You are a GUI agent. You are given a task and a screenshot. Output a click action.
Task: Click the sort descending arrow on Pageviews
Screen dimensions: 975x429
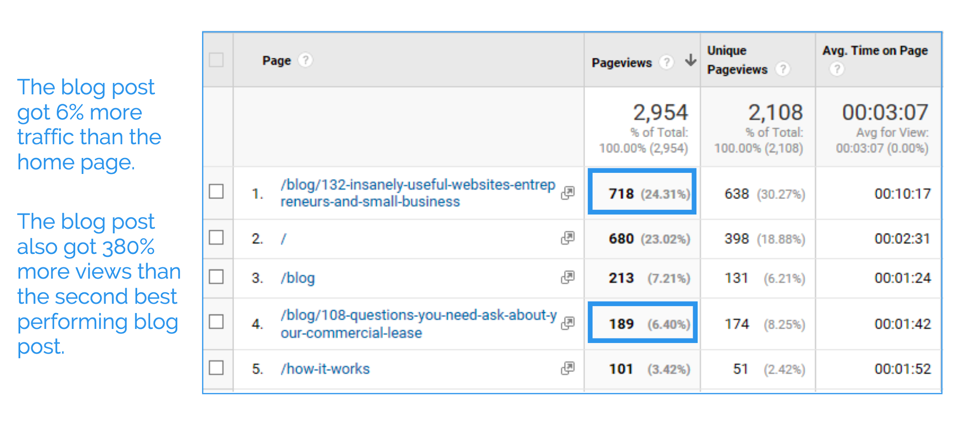click(x=690, y=61)
